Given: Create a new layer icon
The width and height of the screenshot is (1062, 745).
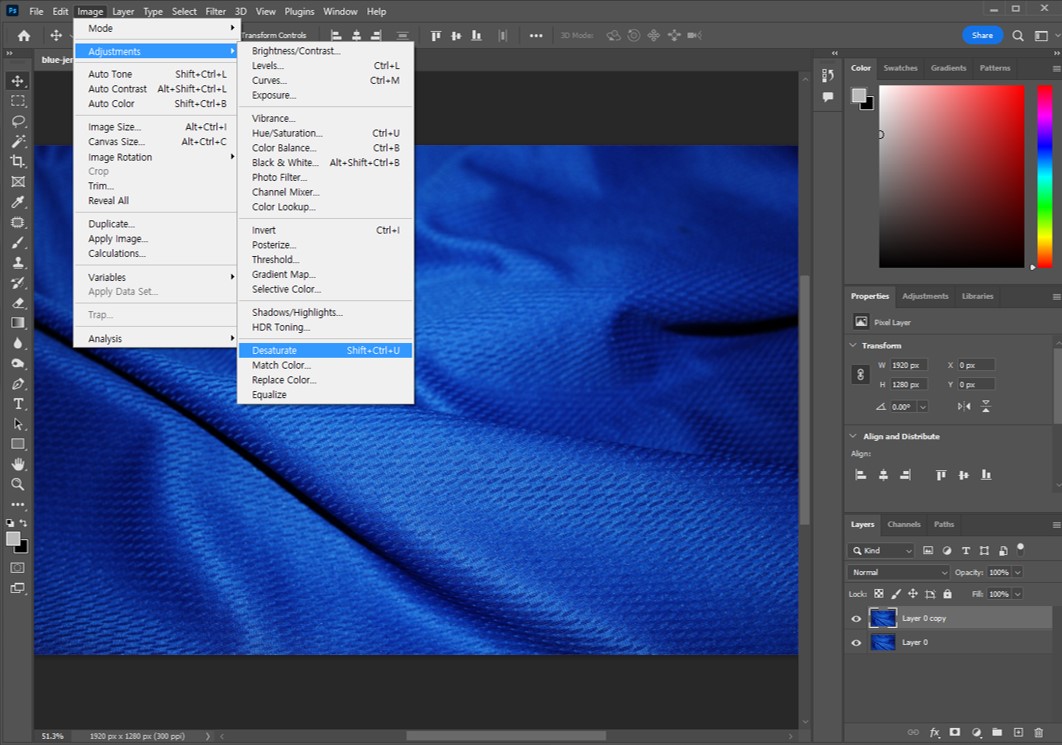Looking at the screenshot, I should coord(1018,732).
